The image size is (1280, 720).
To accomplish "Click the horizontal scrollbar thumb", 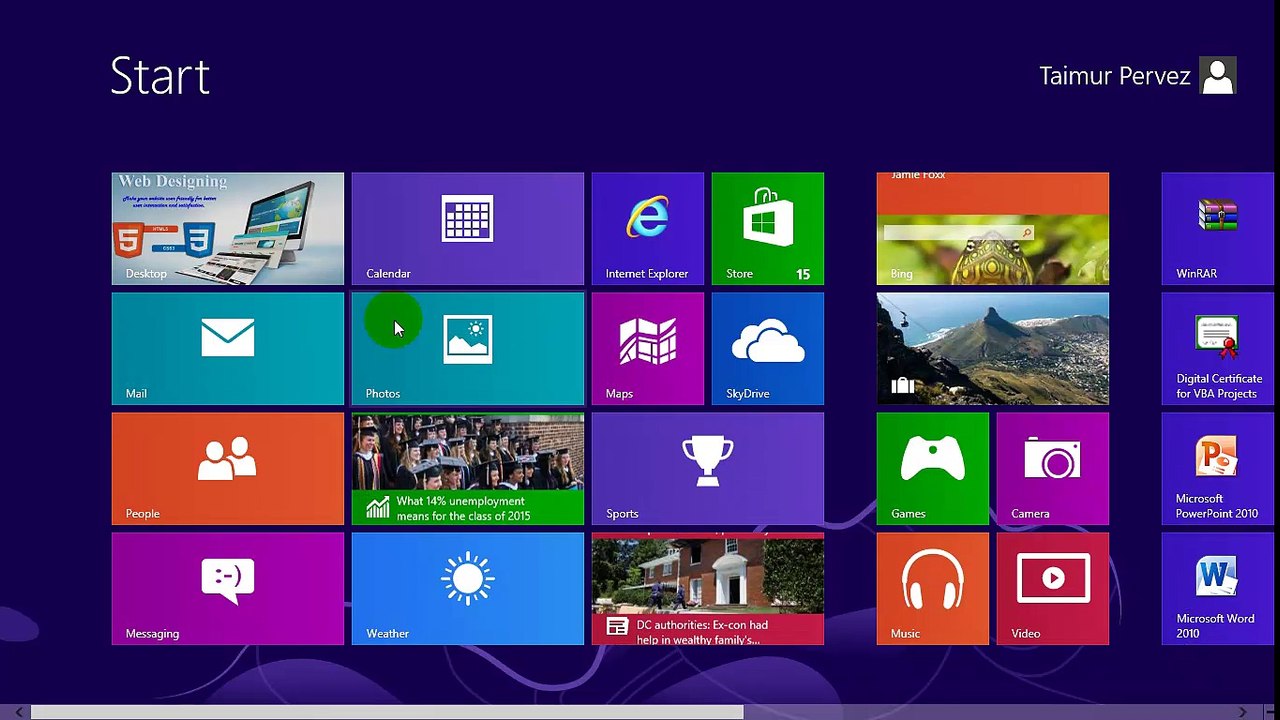I will 387,712.
